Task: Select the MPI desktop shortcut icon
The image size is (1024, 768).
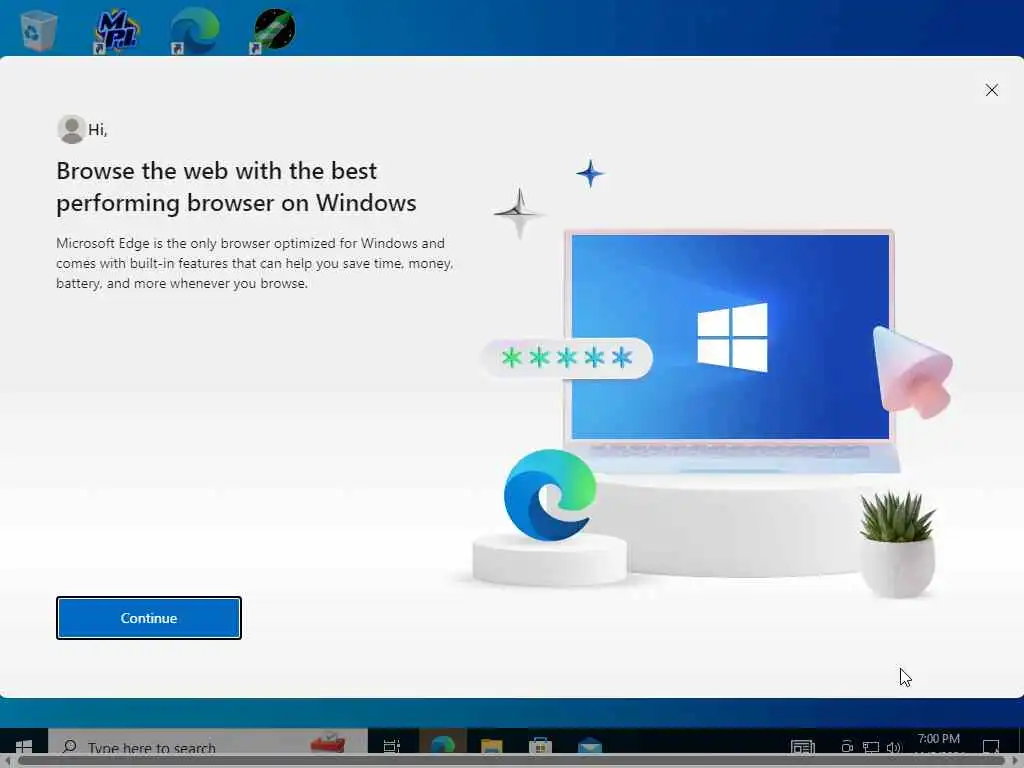Action: [116, 30]
